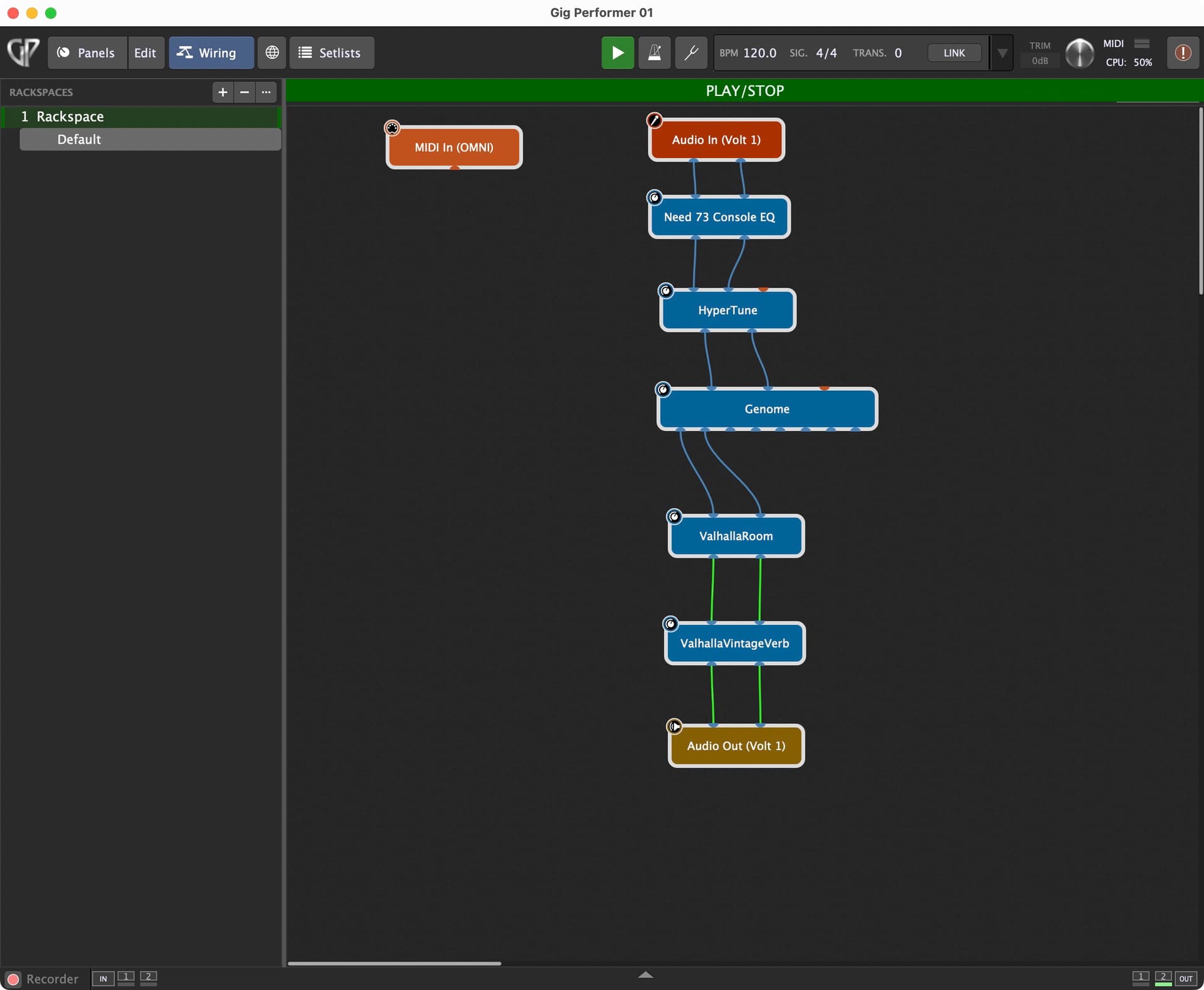Adjust the TRIM knob
Screen dimensions: 1204x990
click(x=1079, y=53)
